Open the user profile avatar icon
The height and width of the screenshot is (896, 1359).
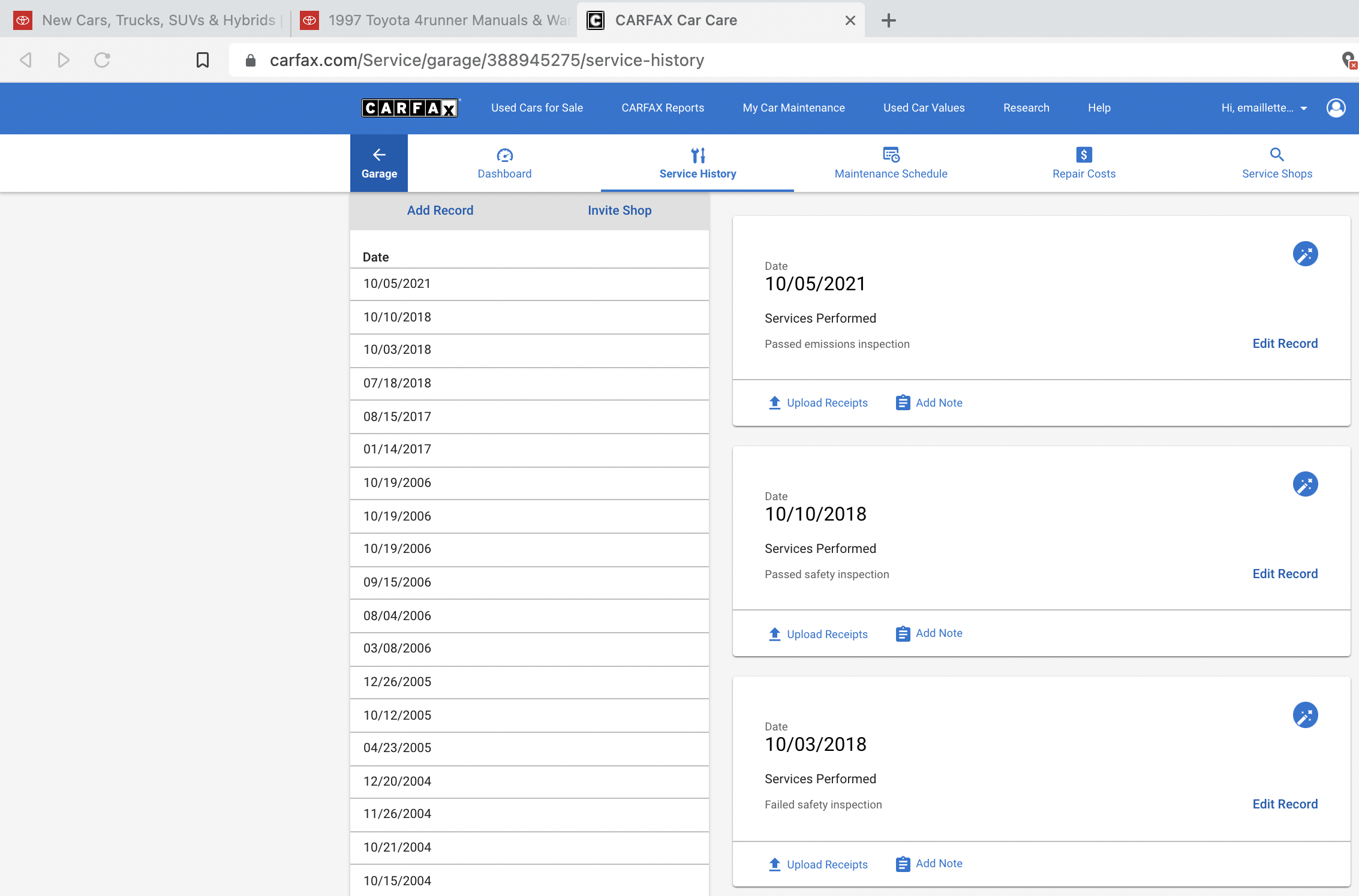(1336, 108)
